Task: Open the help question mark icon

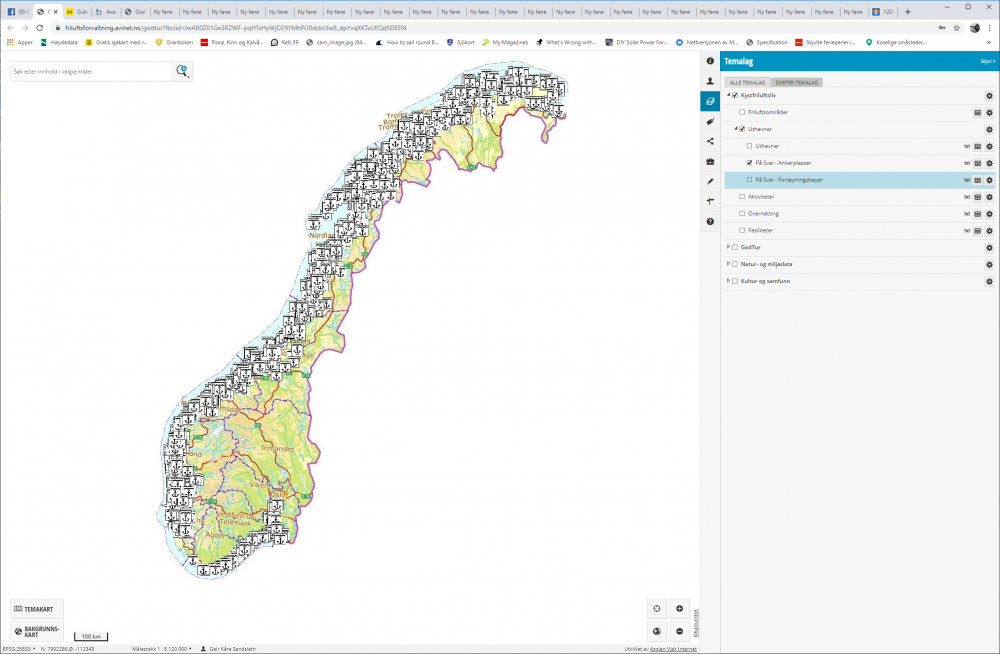Action: (710, 221)
